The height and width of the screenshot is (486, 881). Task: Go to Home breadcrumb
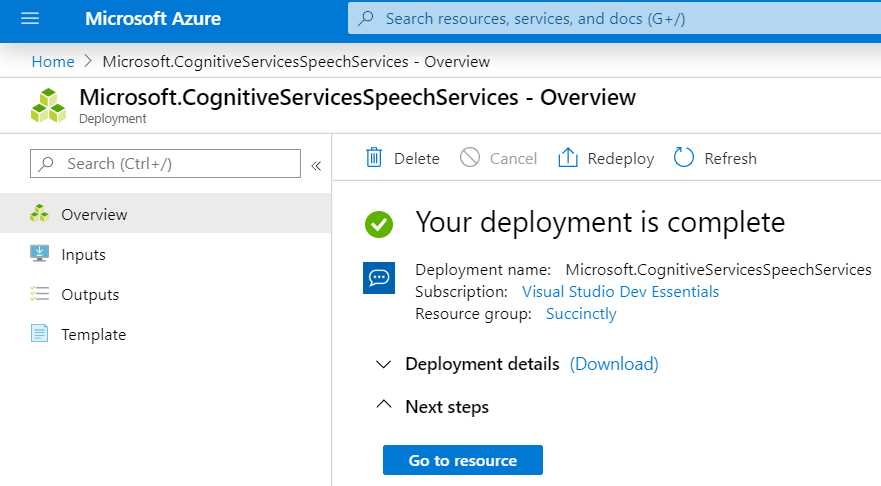(53, 61)
